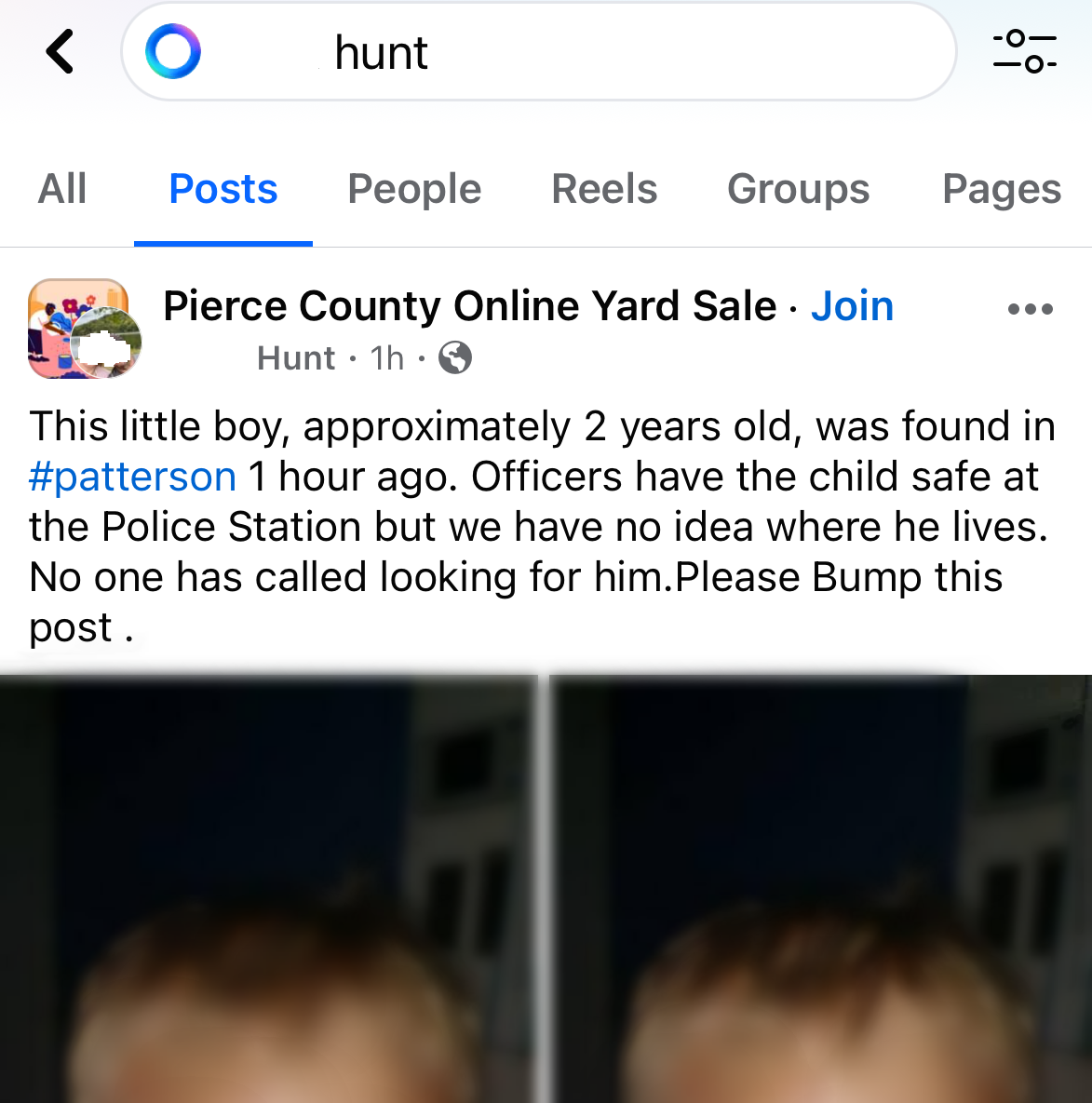Switch to the All tab
This screenshot has width=1092, height=1103.
tap(62, 189)
